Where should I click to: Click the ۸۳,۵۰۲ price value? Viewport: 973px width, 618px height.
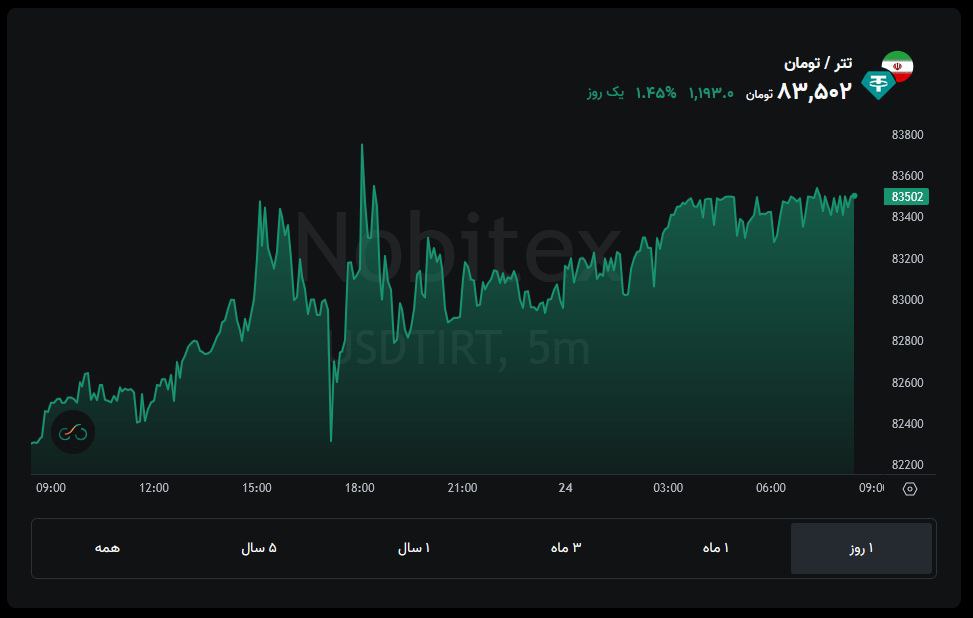click(x=814, y=92)
